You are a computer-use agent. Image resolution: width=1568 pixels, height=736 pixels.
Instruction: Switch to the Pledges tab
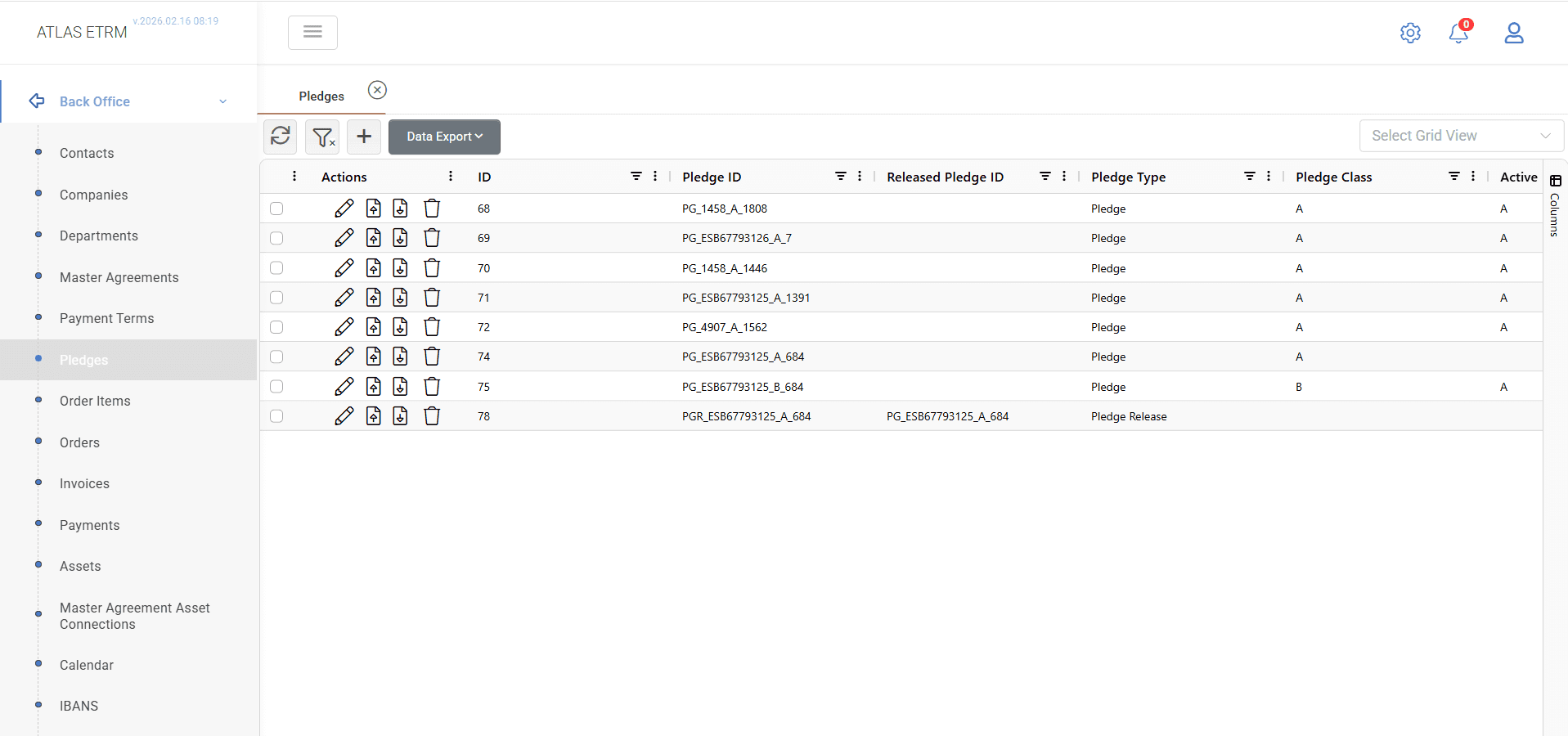click(321, 96)
